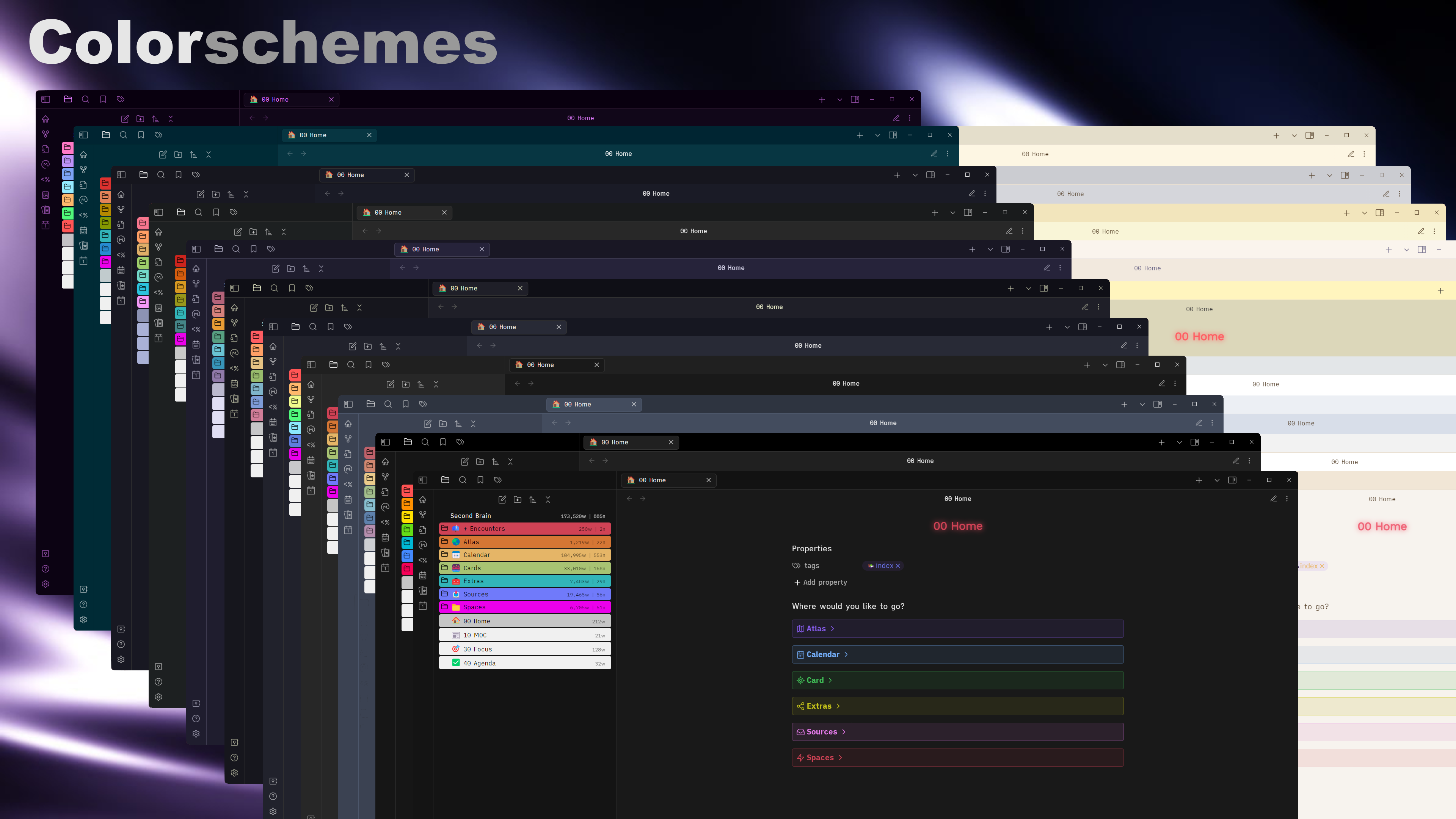
Task: Open 30 Focus note in explorer
Action: 525,650
